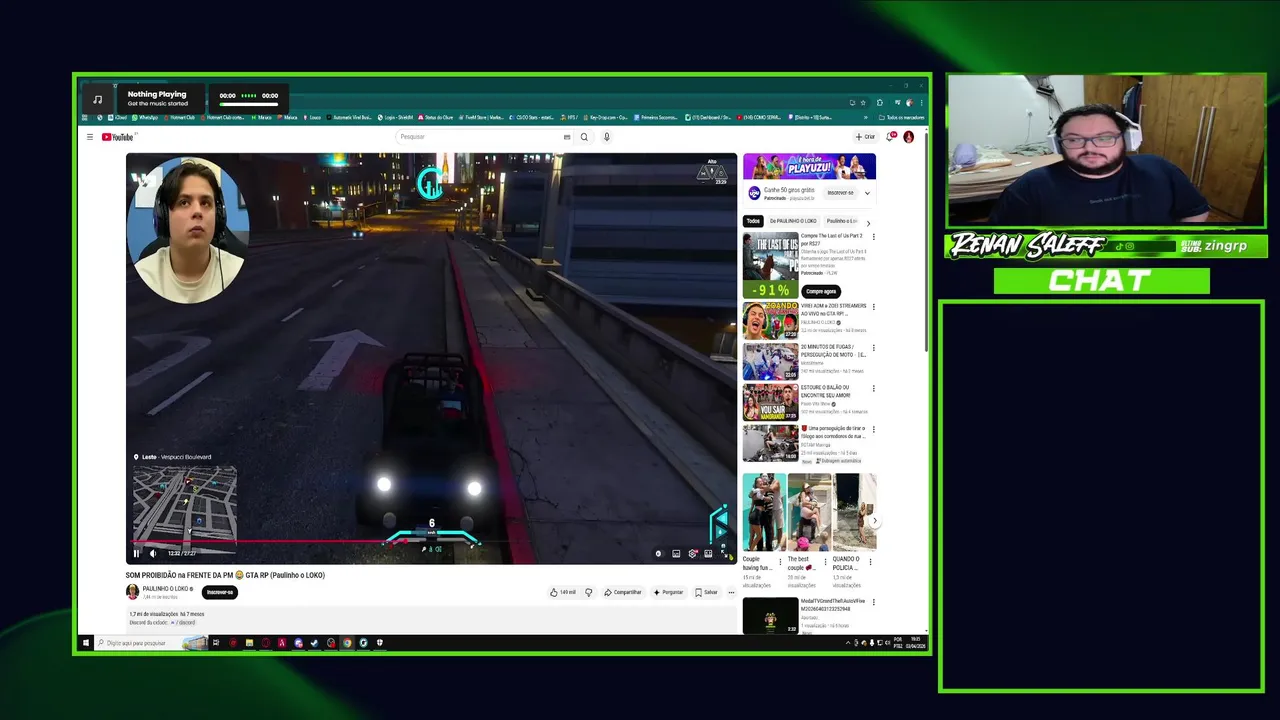Image resolution: width=1280 pixels, height=720 pixels.
Task: Go to the YouTube home logo
Action: 118,137
